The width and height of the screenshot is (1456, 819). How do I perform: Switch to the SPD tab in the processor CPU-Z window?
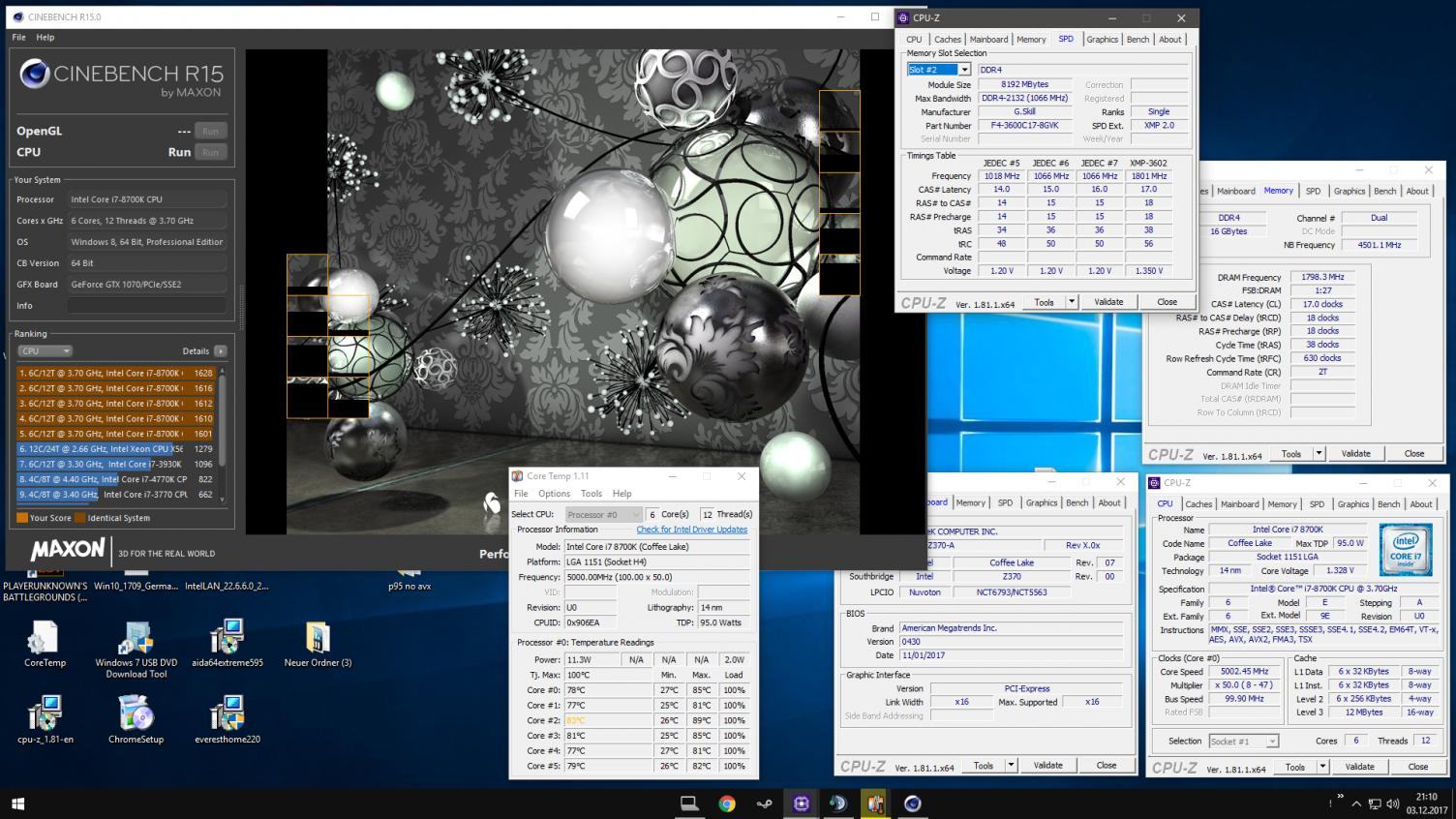[1317, 503]
